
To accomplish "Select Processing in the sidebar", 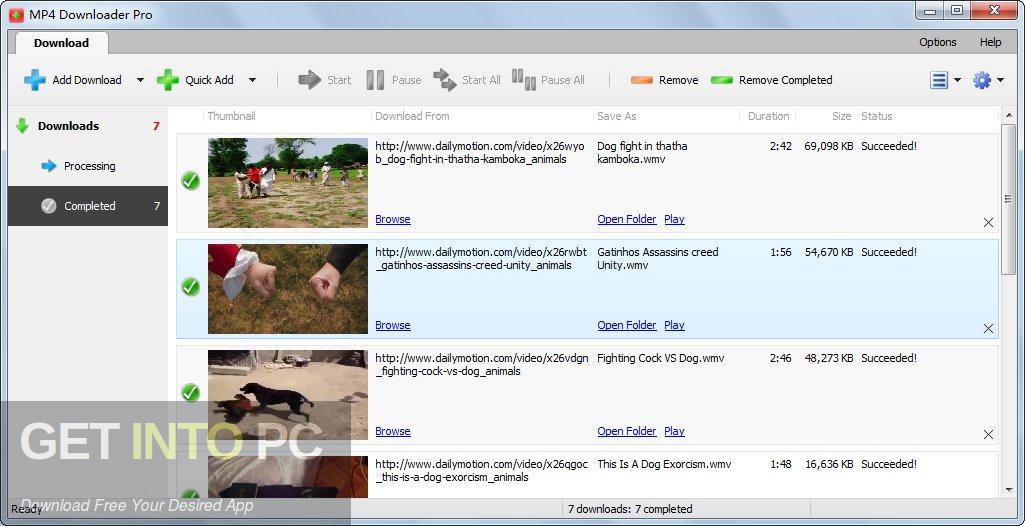I will 88,166.
